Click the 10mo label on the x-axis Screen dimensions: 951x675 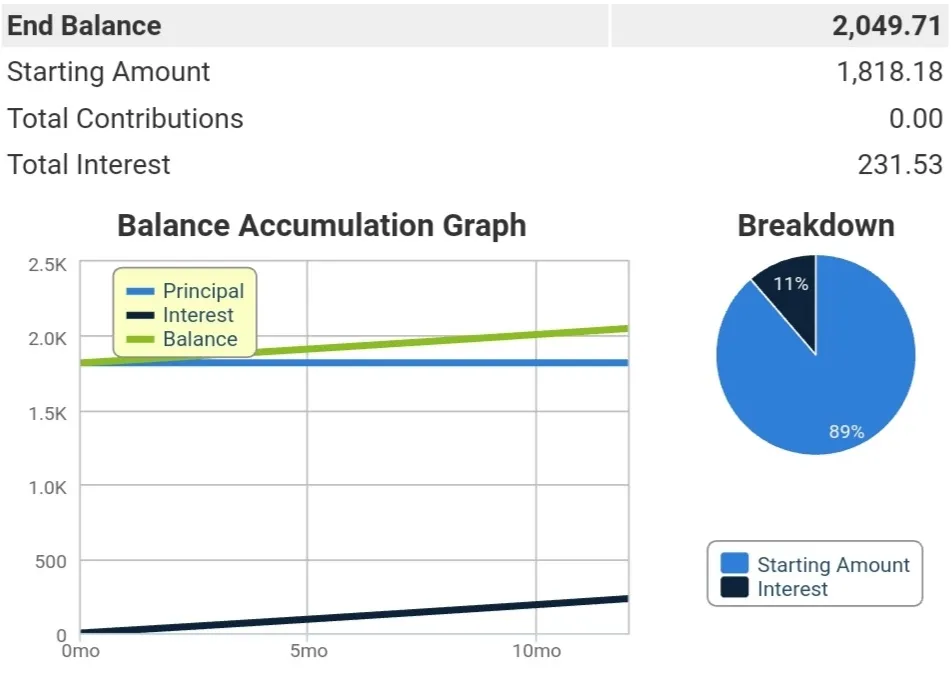(x=537, y=651)
